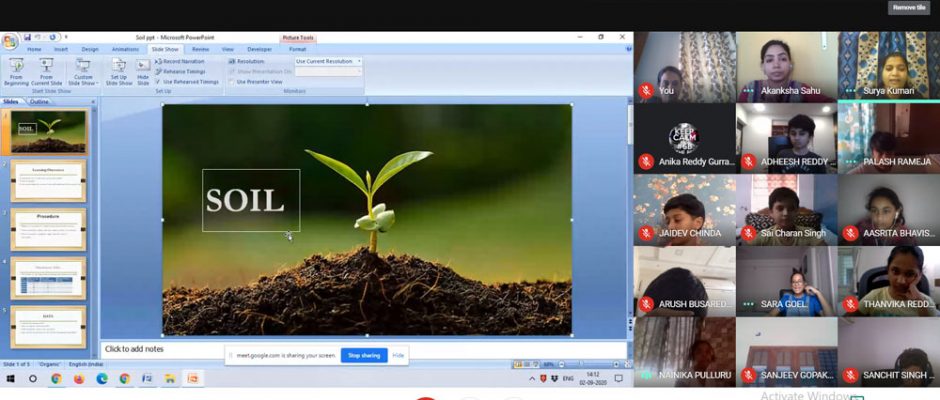Image resolution: width=940 pixels, height=400 pixels.
Task: Open the Developer ribbon tab
Action: tap(259, 49)
